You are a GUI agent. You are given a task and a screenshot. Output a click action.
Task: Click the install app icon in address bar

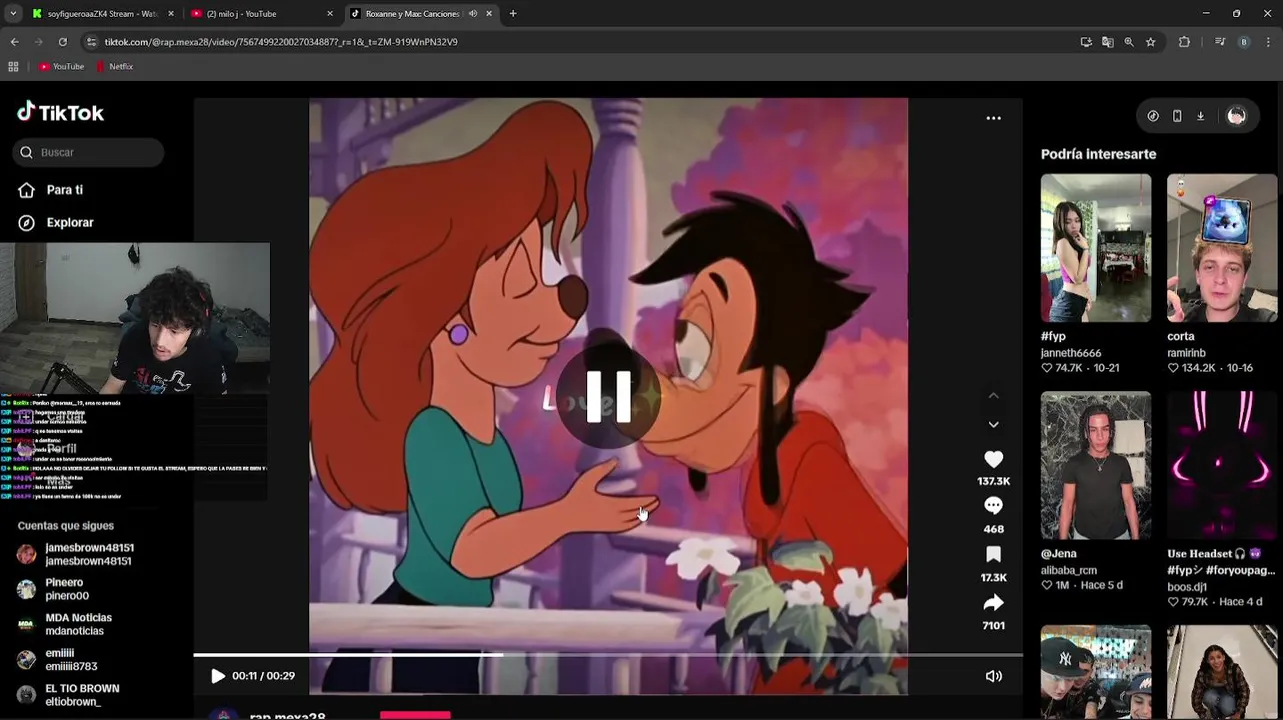point(1086,42)
